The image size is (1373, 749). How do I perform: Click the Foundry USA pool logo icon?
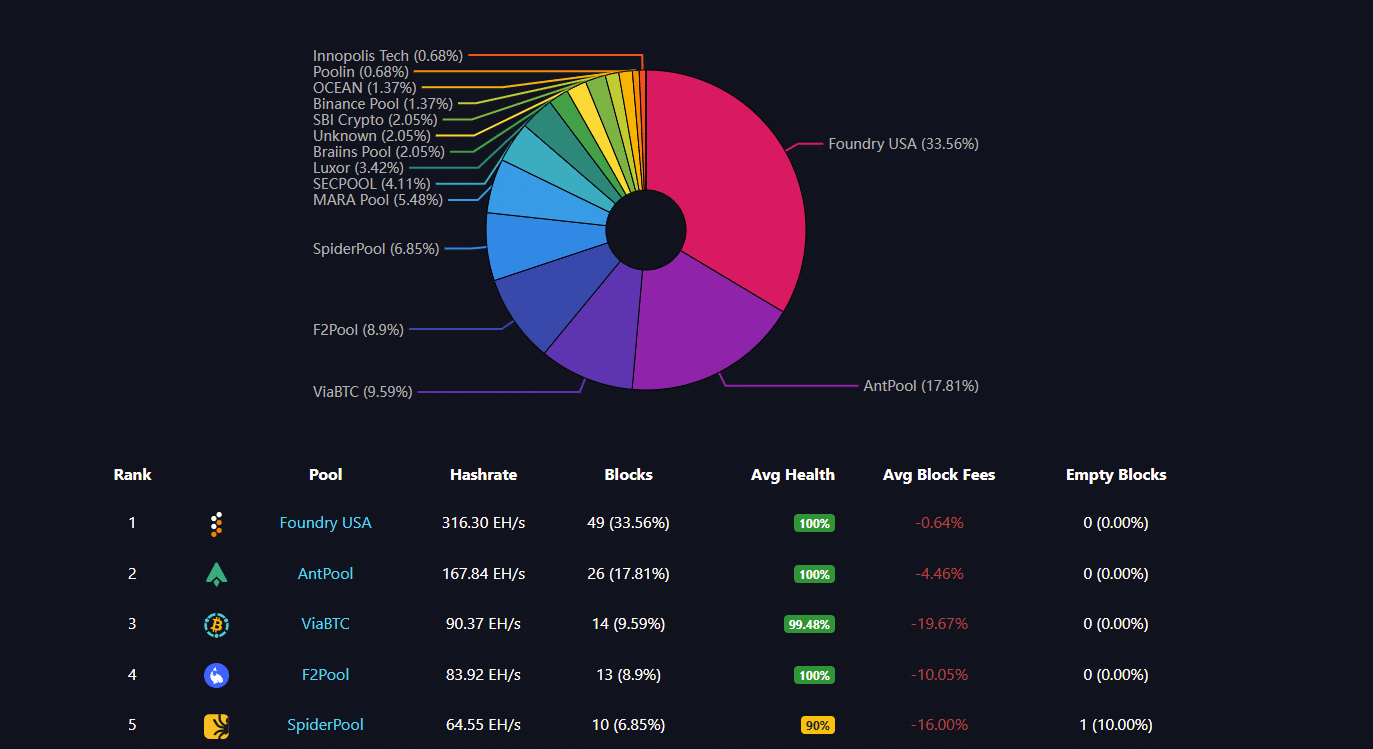pyautogui.click(x=216, y=524)
